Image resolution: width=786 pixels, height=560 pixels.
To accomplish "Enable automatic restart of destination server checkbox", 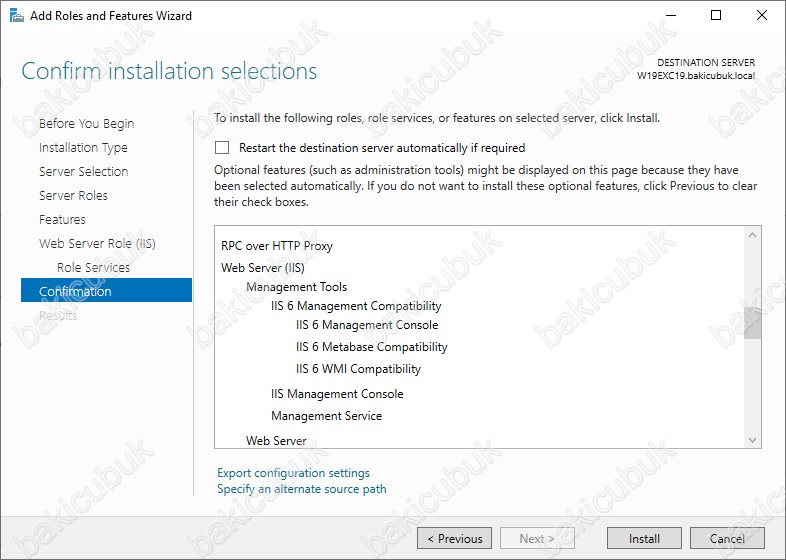I will coord(222,148).
